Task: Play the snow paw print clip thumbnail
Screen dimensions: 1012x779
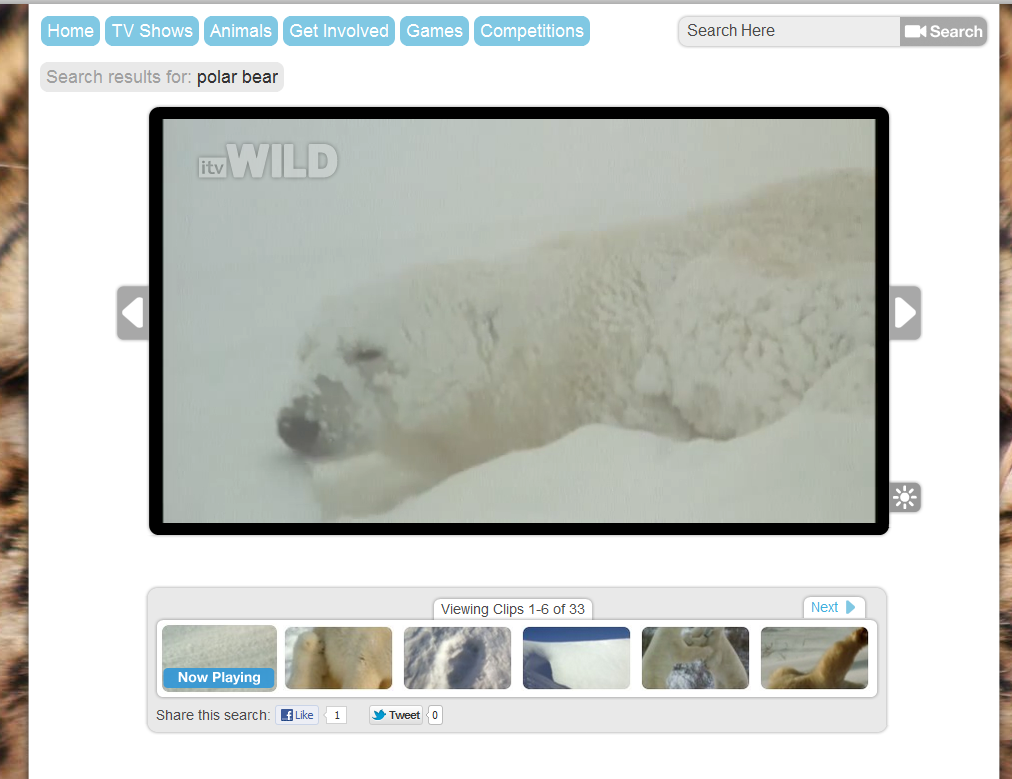Action: [x=457, y=658]
